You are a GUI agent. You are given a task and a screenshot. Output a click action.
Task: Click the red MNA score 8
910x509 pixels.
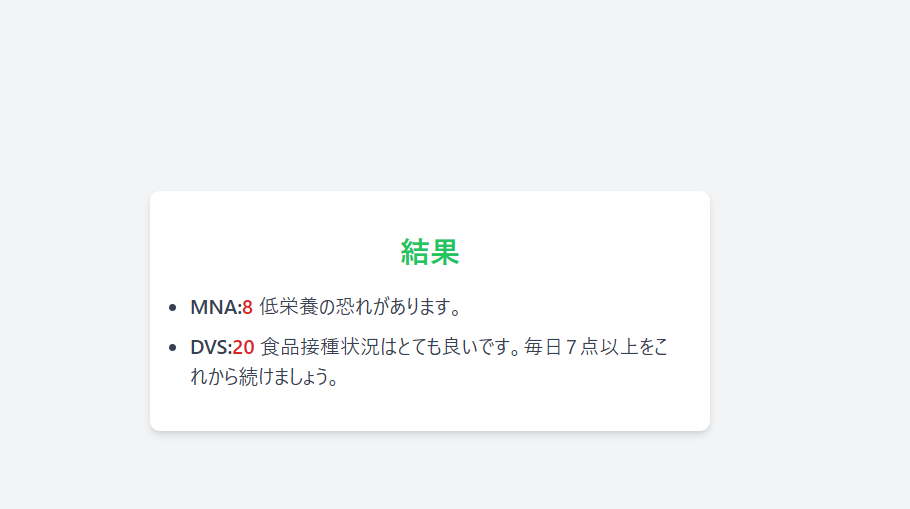click(x=247, y=307)
